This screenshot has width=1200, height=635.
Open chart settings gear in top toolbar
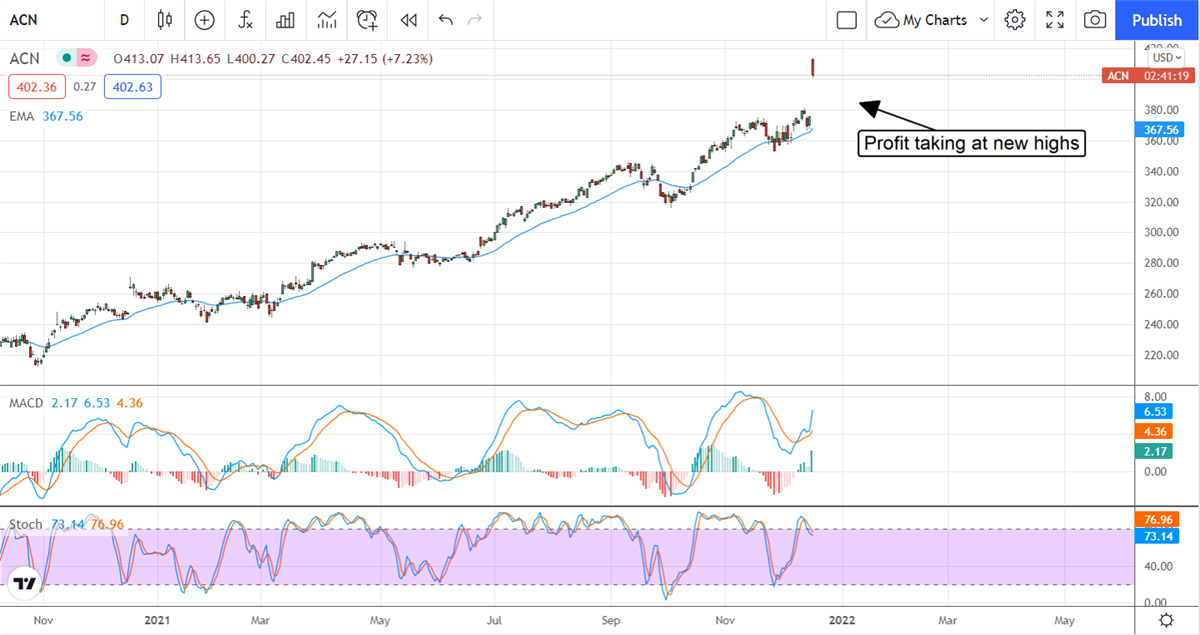coord(1015,19)
